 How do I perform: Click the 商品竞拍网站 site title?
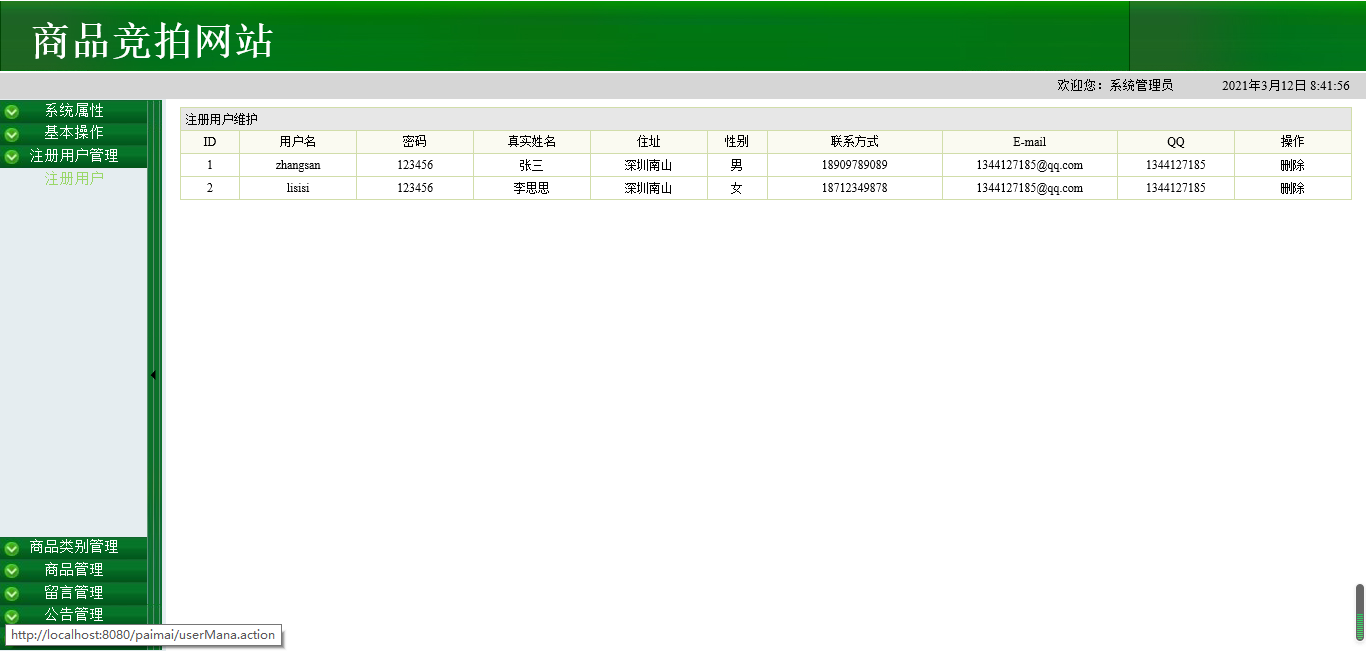pos(153,42)
